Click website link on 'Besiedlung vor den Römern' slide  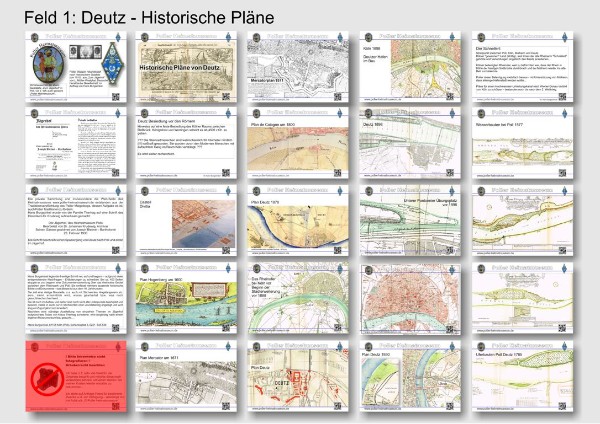point(158,176)
